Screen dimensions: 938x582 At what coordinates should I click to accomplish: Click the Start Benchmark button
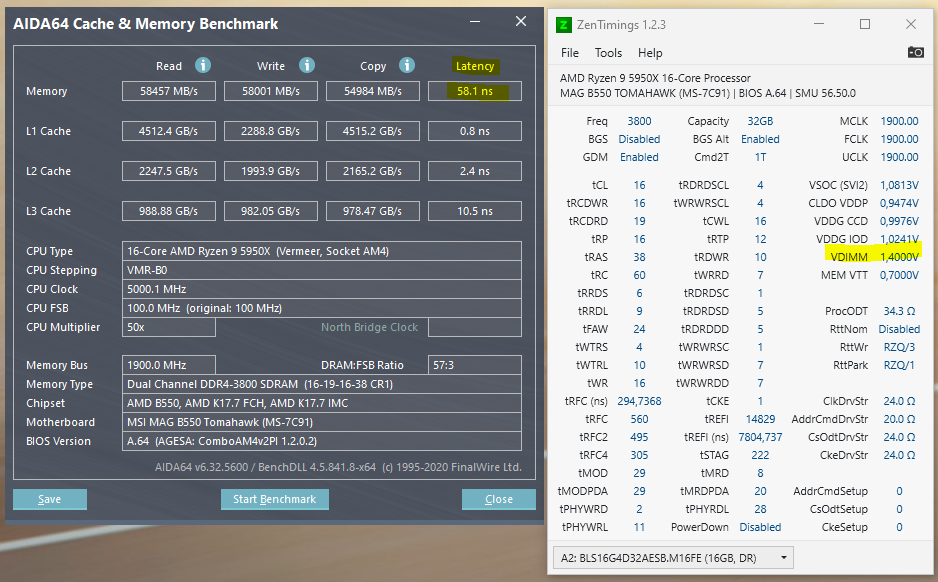pyautogui.click(x=275, y=499)
